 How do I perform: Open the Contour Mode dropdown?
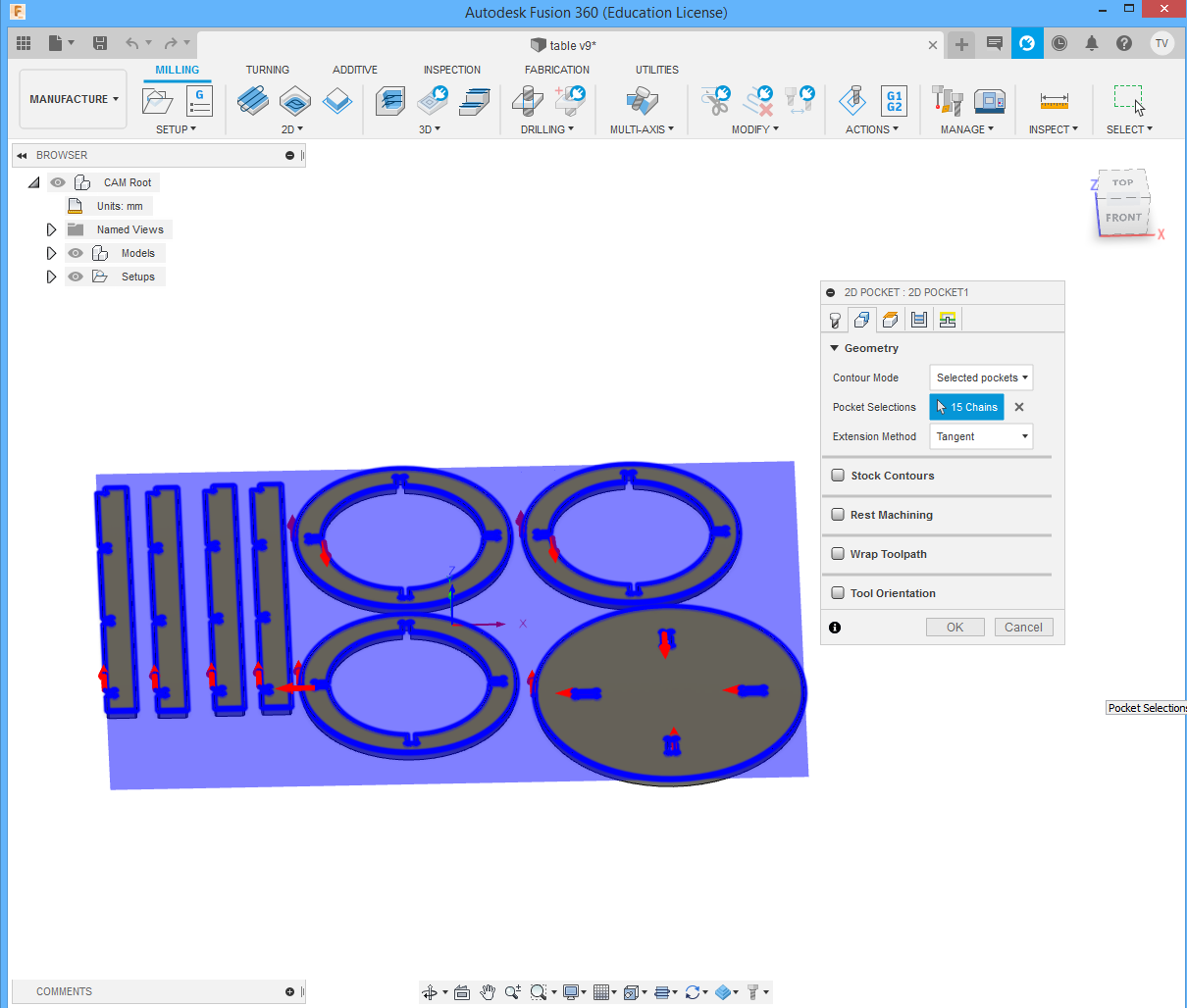[981, 378]
